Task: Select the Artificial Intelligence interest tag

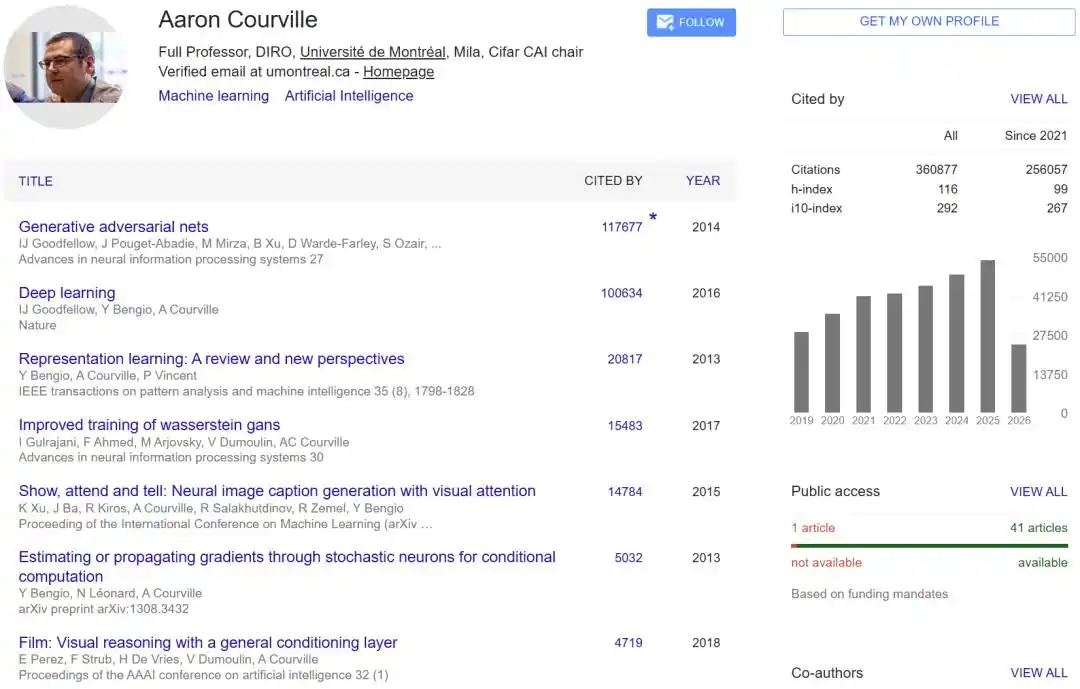Action: tap(349, 96)
